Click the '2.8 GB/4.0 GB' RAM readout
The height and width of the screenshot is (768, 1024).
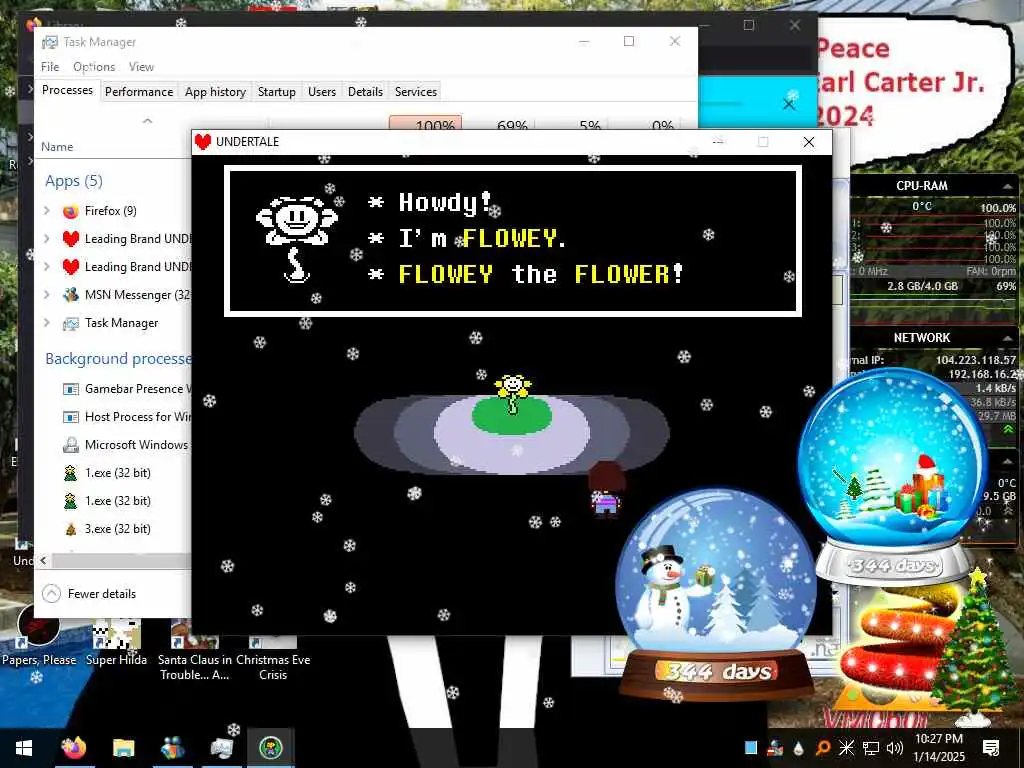[922, 286]
